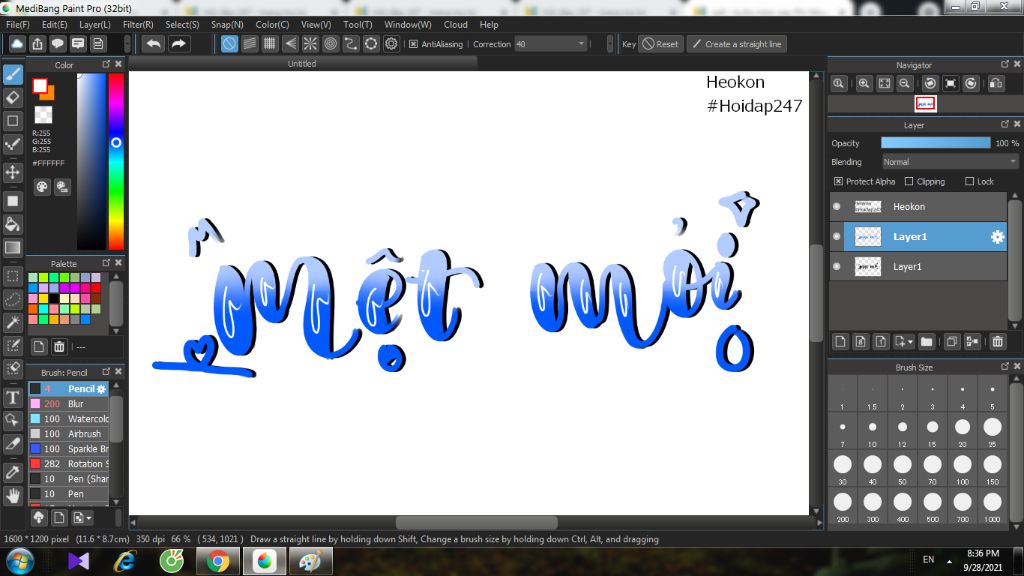Enable the layer Lock checkbox
The width and height of the screenshot is (1024, 576).
[x=969, y=182]
